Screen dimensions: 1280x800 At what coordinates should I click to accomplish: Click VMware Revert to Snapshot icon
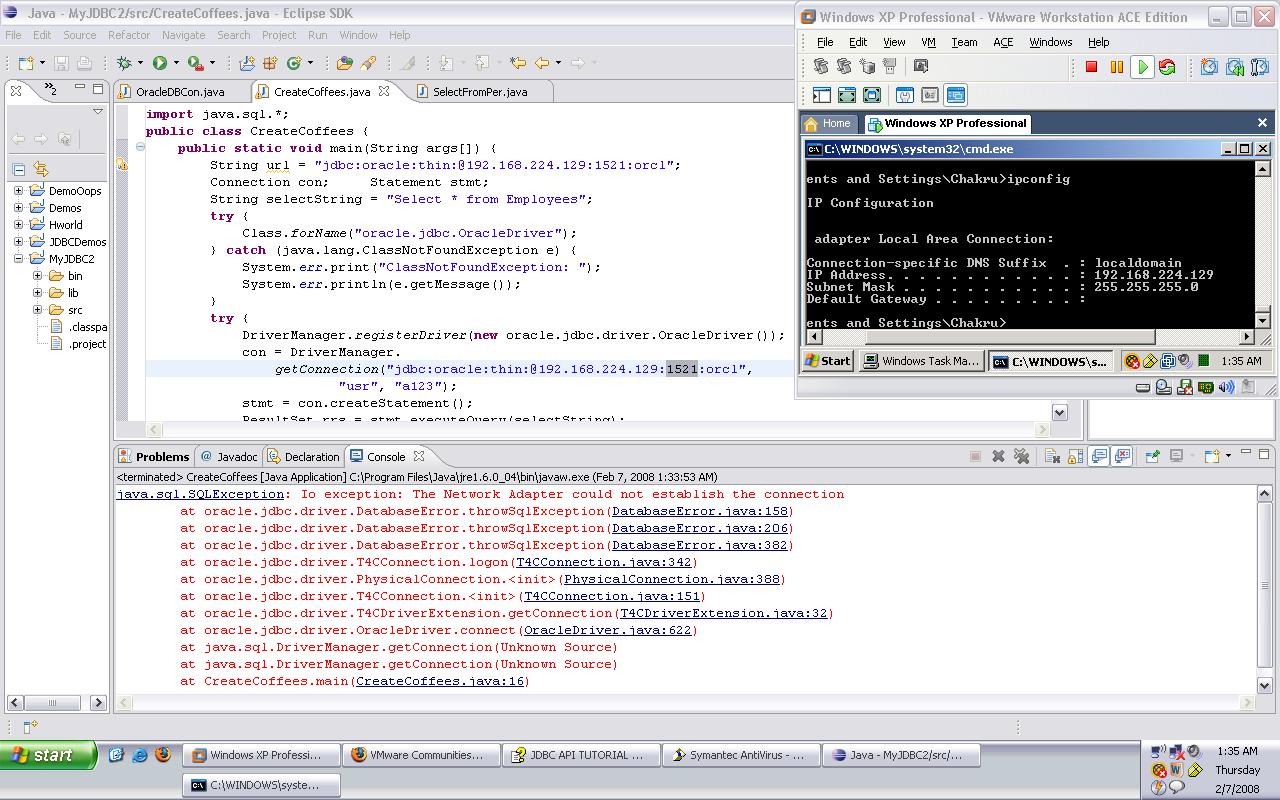coord(1235,67)
